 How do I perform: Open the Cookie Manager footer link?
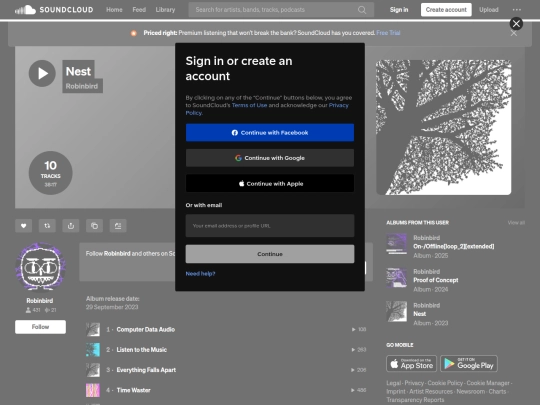pos(488,383)
